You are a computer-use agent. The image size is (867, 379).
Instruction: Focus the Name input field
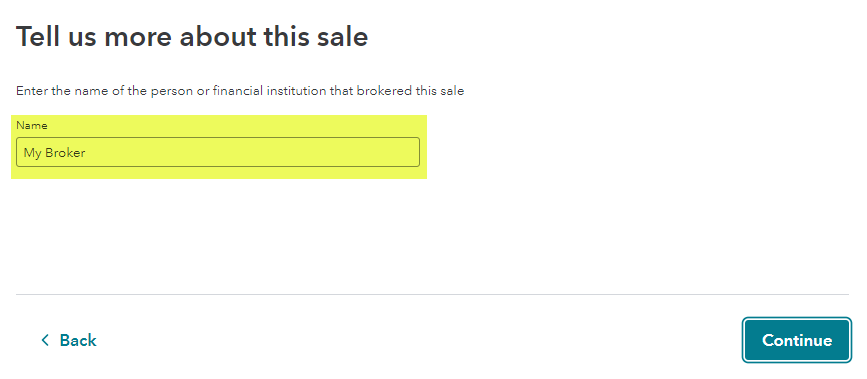[x=218, y=152]
